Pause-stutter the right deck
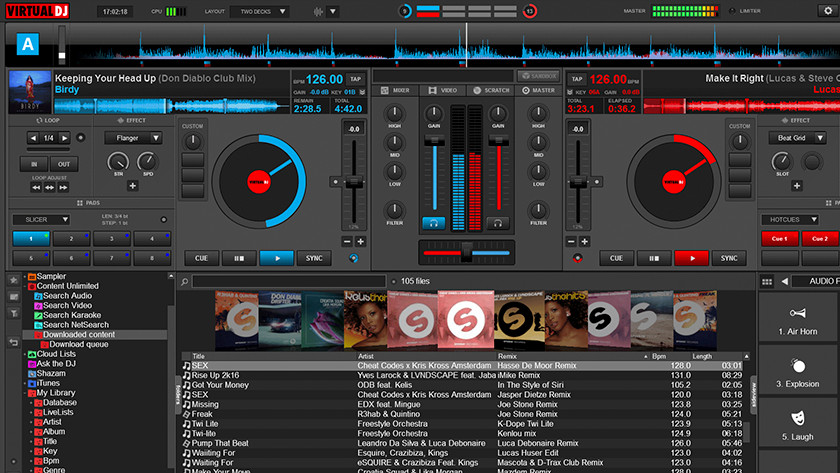840x473 pixels. [x=654, y=258]
